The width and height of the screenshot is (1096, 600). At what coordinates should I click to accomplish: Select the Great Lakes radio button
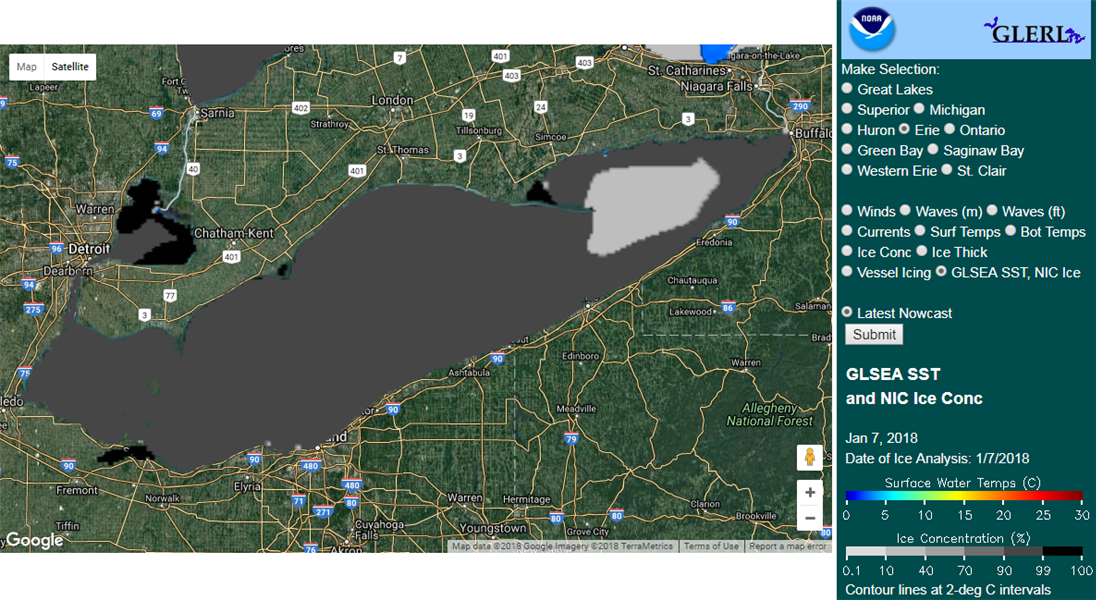[848, 89]
